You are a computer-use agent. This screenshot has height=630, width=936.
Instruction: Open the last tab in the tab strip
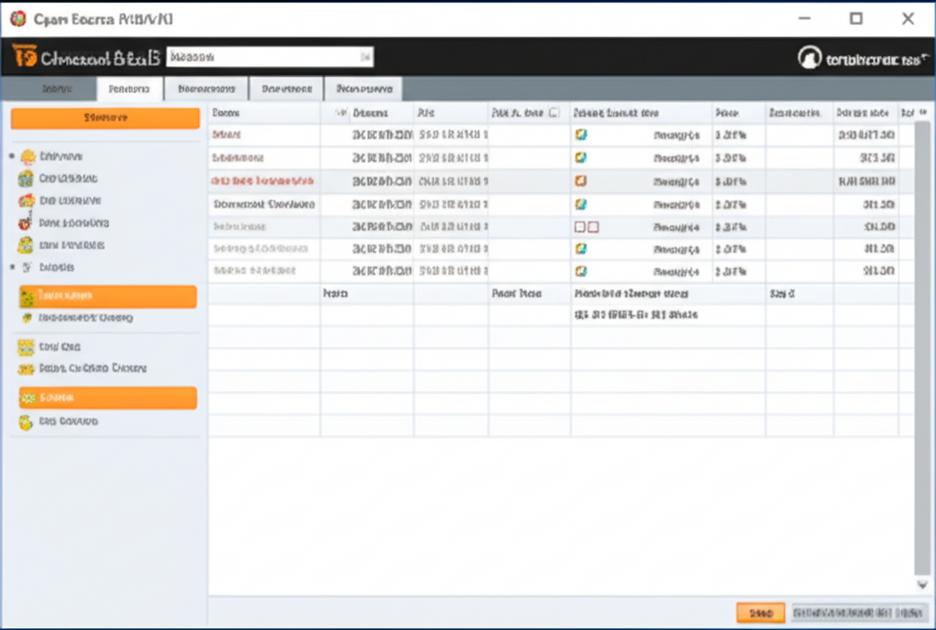point(364,89)
